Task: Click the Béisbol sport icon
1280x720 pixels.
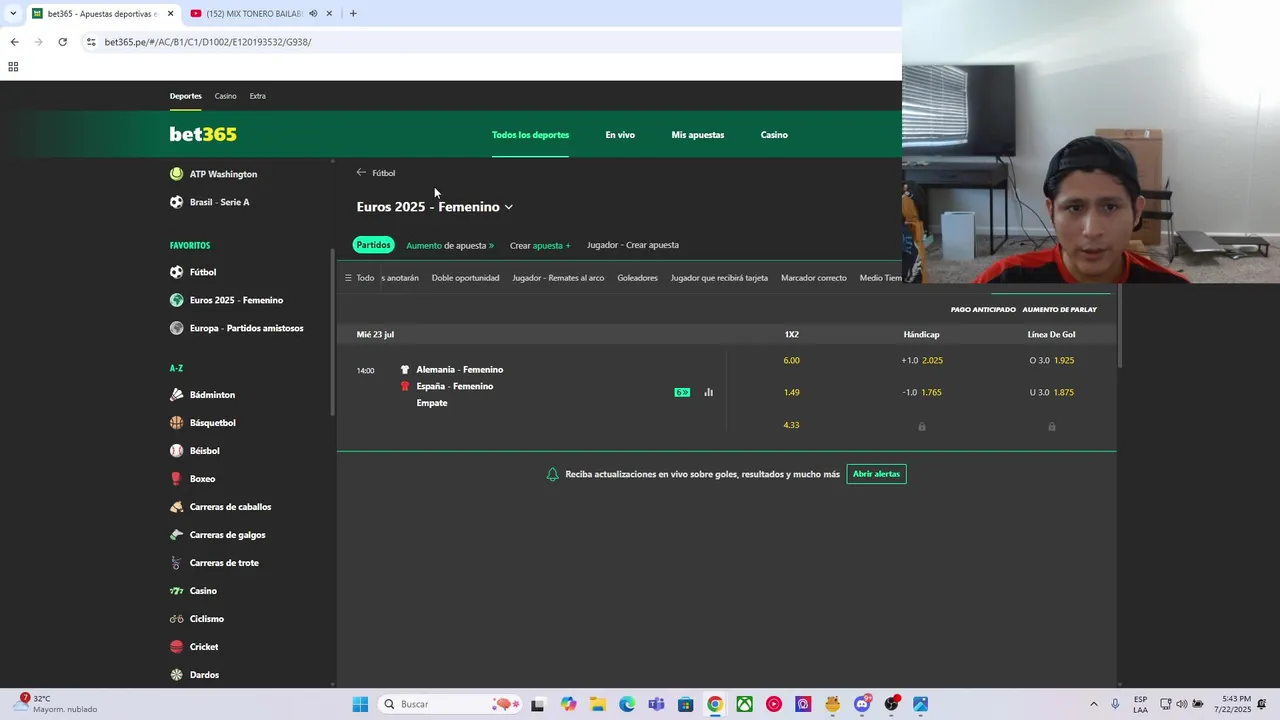Action: pyautogui.click(x=176, y=451)
